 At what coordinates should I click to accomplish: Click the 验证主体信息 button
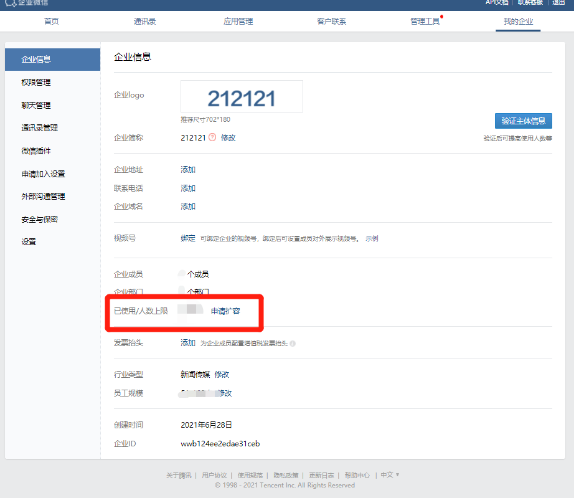[x=523, y=121]
